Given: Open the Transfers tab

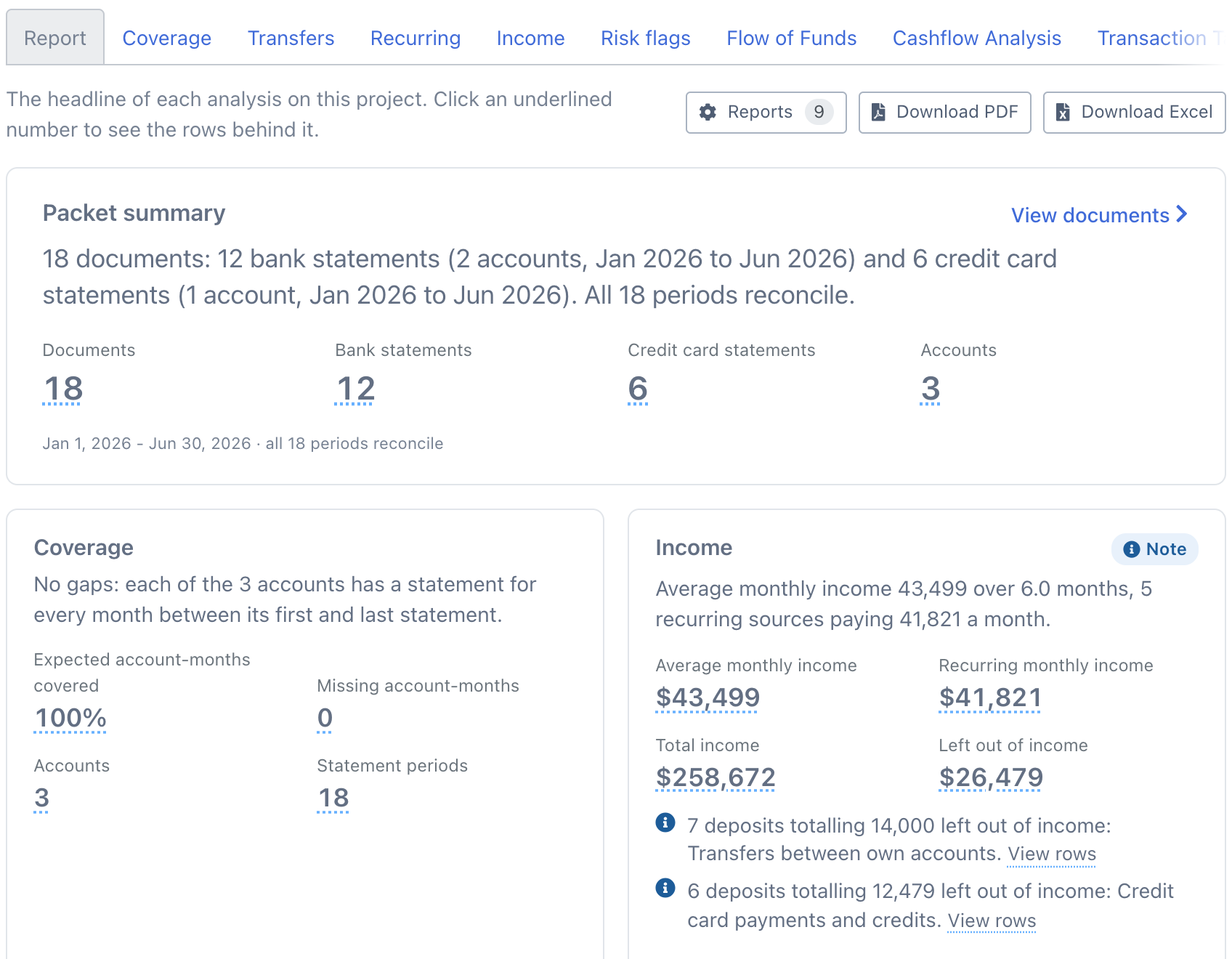Looking at the screenshot, I should click(x=291, y=38).
